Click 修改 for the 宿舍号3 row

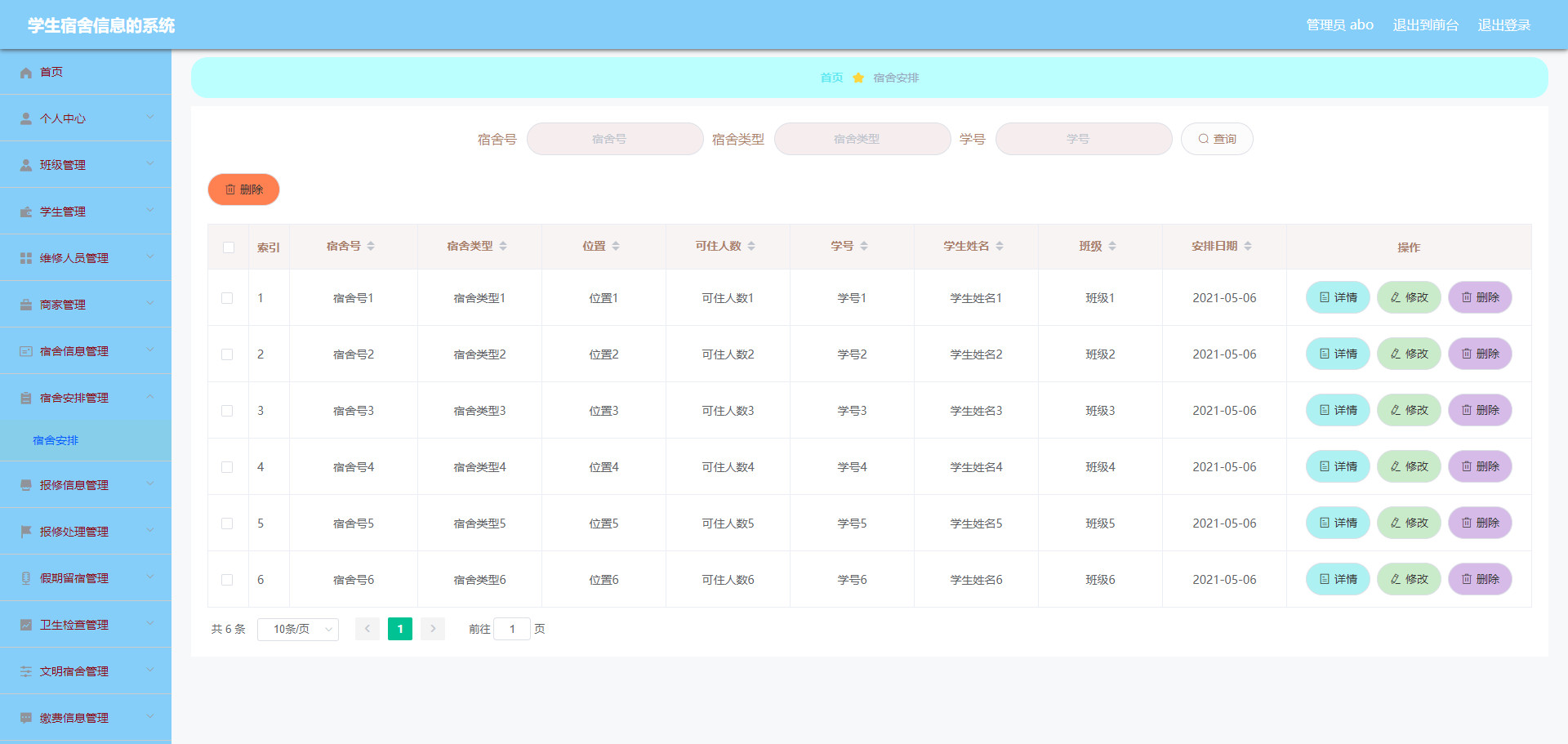(1409, 410)
